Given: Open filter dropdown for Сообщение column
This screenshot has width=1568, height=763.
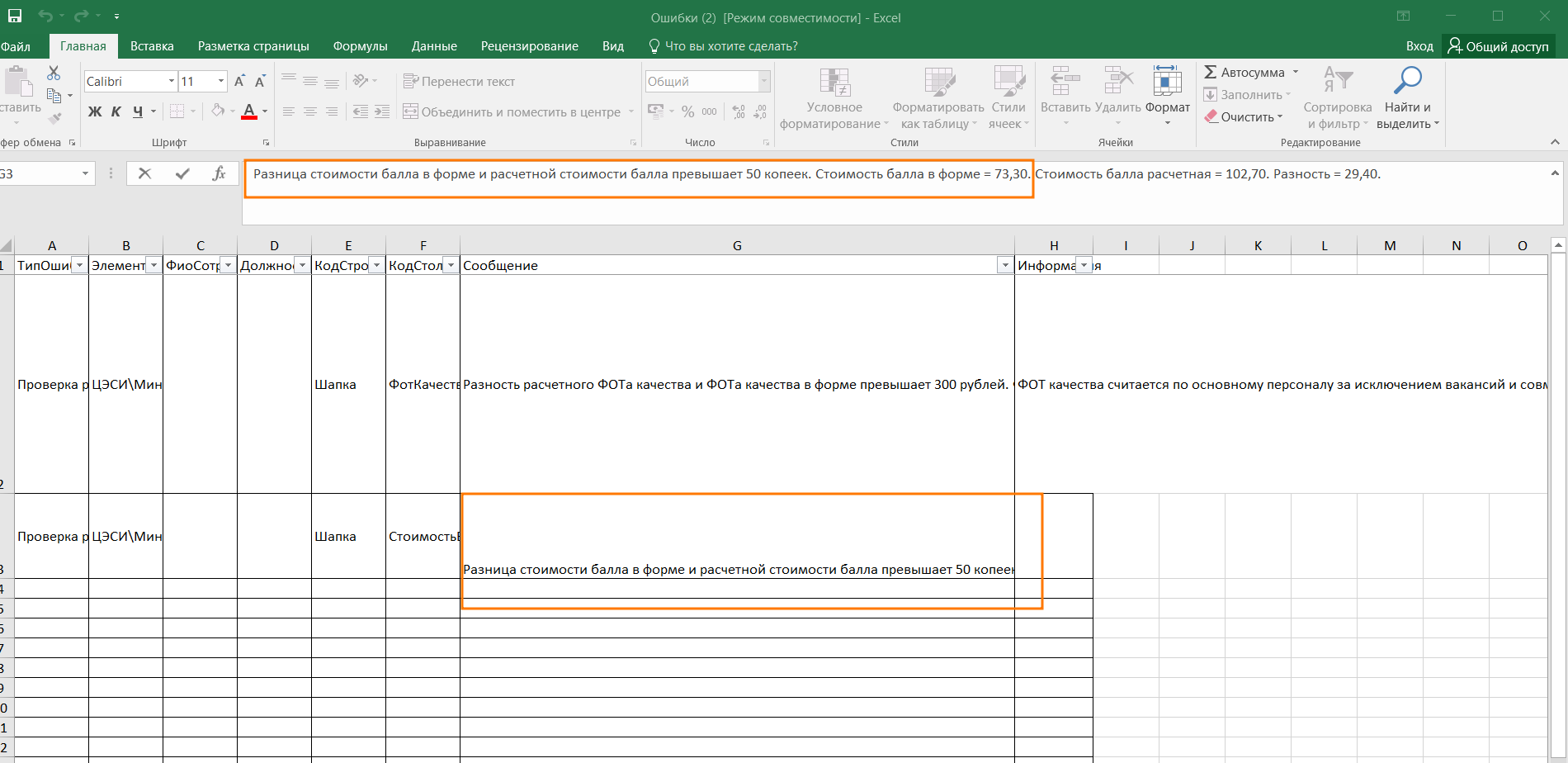Looking at the screenshot, I should [x=1004, y=265].
